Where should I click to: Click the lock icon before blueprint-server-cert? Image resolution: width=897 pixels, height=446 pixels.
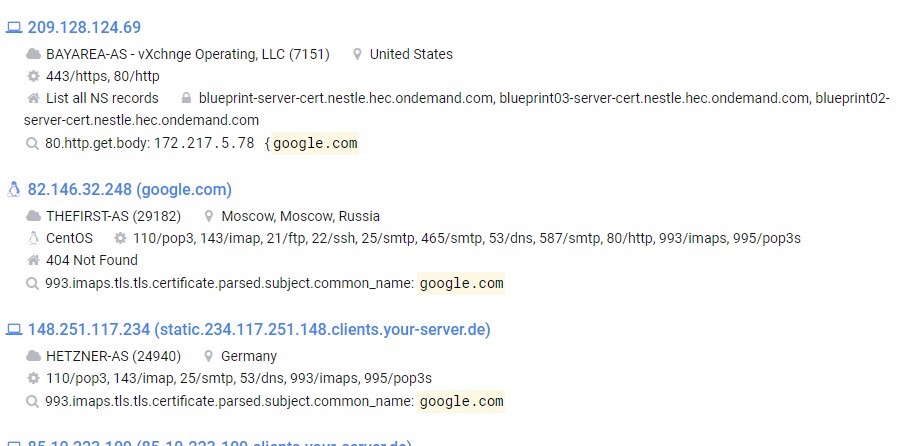[186, 98]
